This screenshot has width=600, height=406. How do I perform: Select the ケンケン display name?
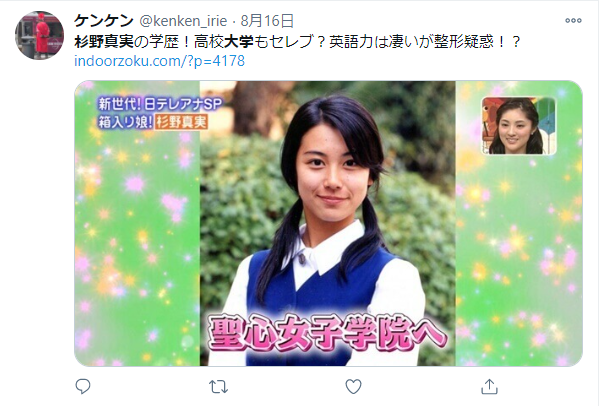pos(104,21)
